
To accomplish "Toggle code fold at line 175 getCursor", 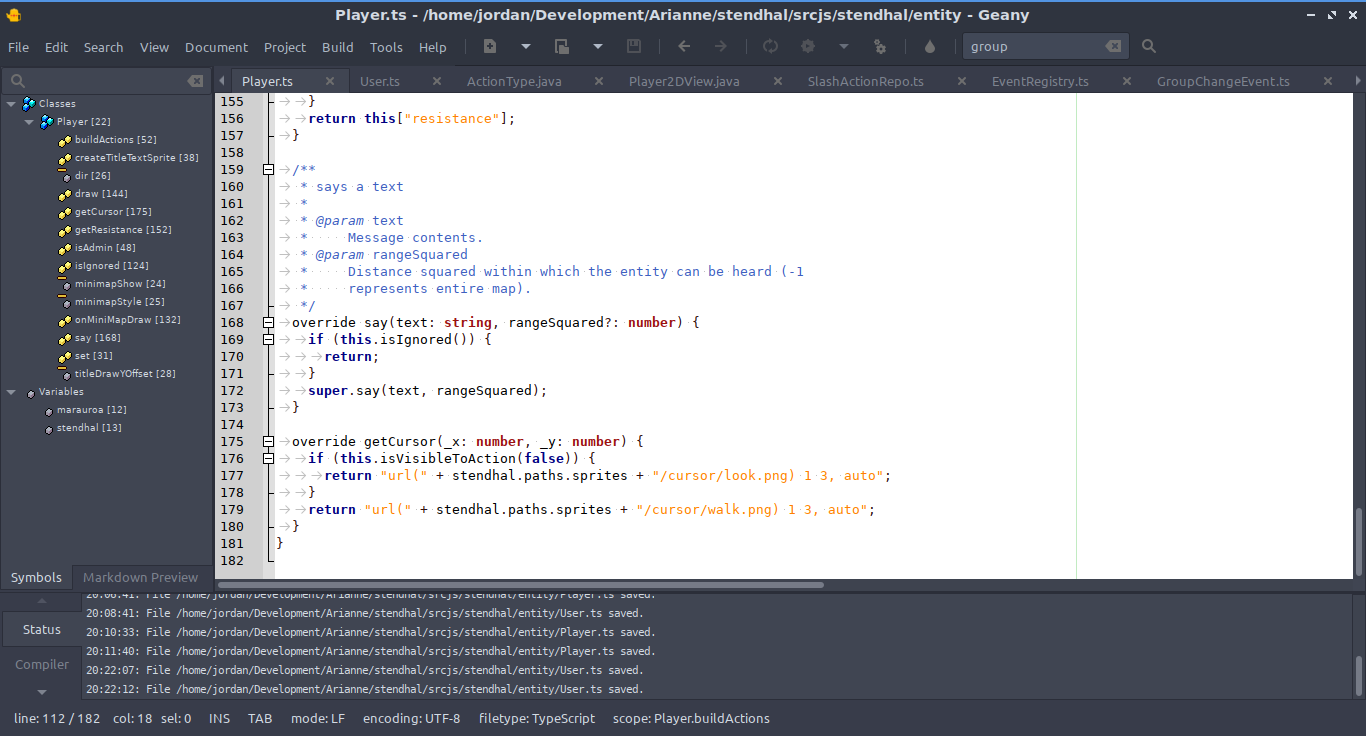I will click(x=268, y=442).
